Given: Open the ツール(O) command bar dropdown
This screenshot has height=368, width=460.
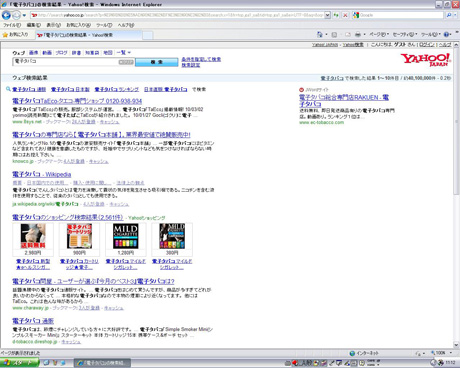Looking at the screenshot, I should pos(431,34).
